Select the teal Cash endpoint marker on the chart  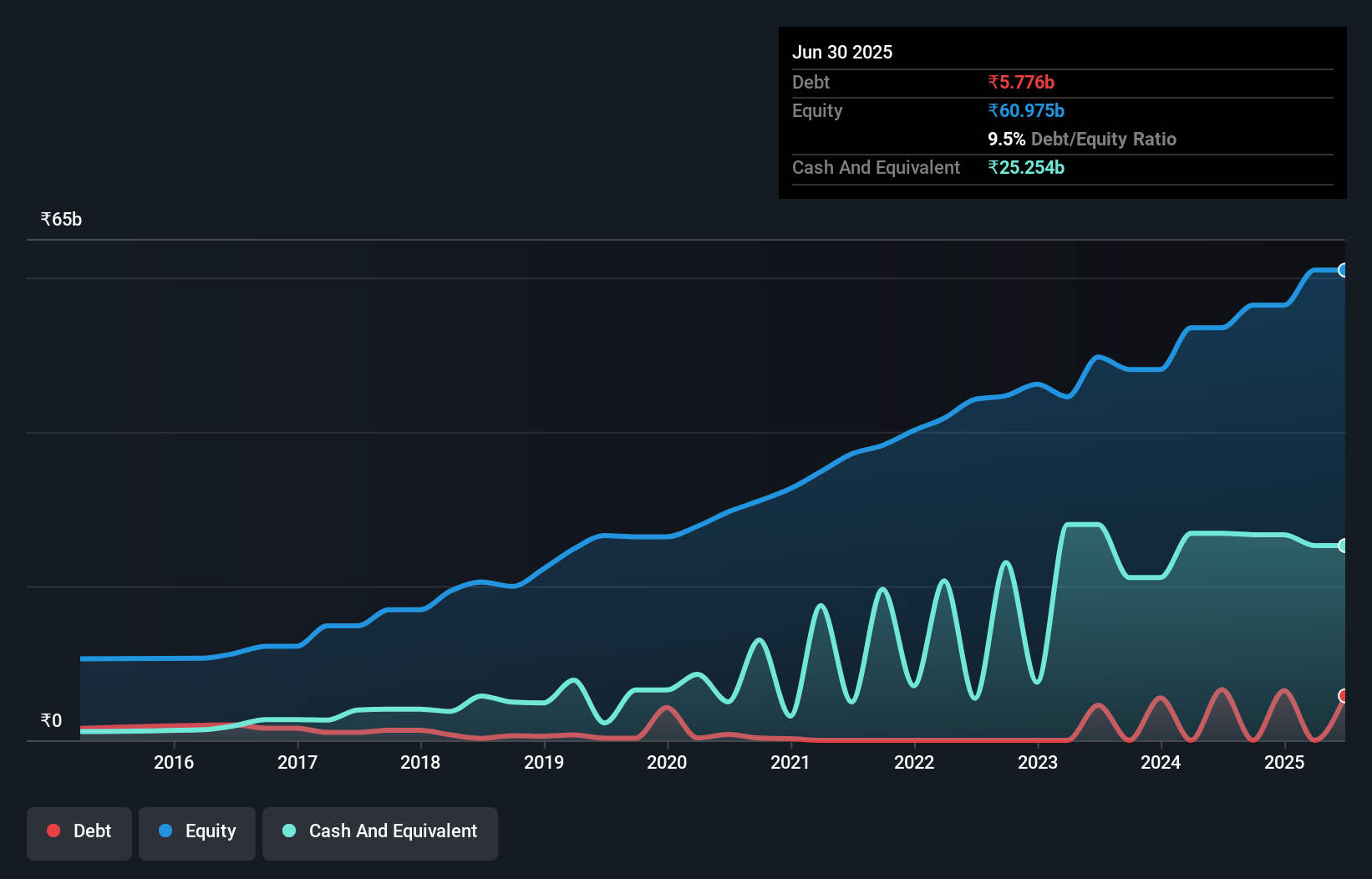[1343, 546]
